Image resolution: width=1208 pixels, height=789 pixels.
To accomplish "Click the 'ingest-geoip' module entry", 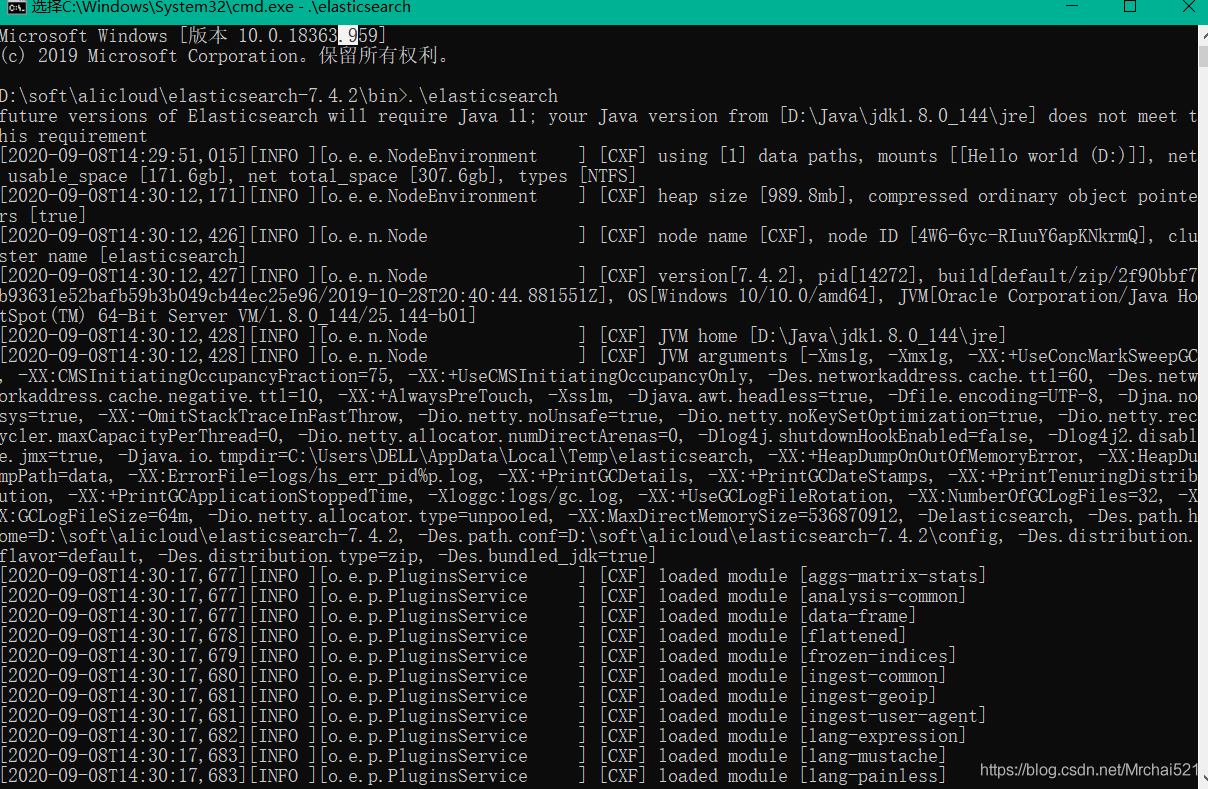I will click(868, 696).
